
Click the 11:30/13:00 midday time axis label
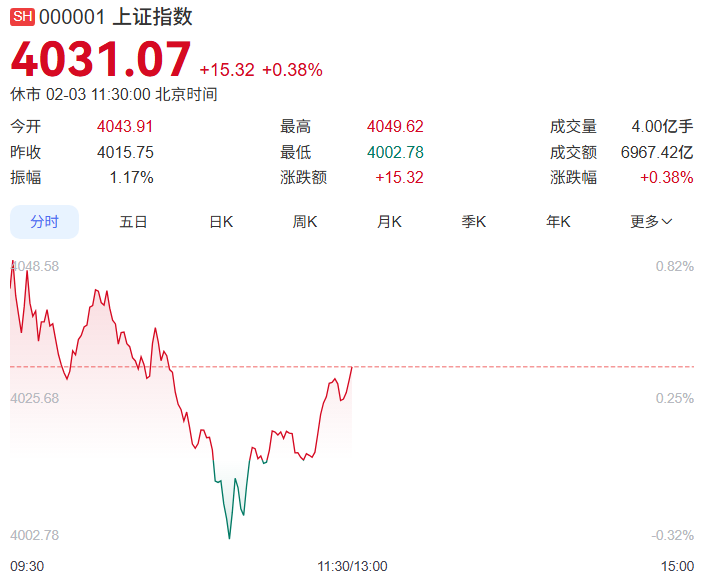pos(352,566)
